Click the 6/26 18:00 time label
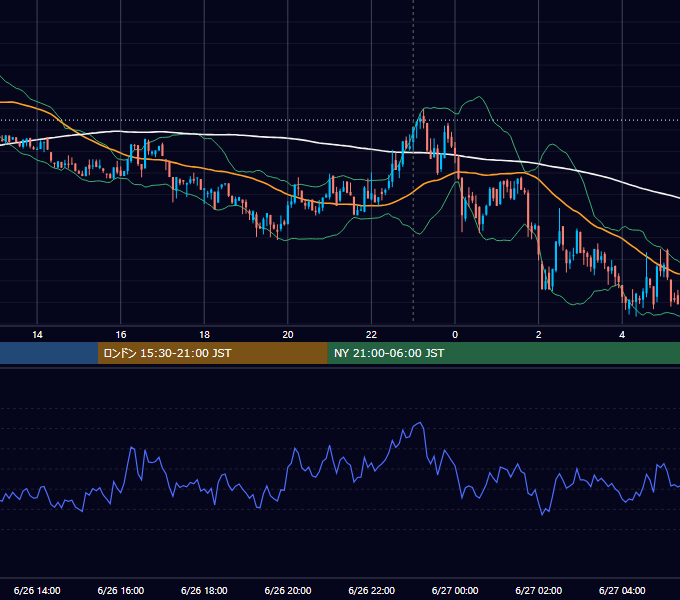The image size is (680, 600). pyautogui.click(x=204, y=590)
